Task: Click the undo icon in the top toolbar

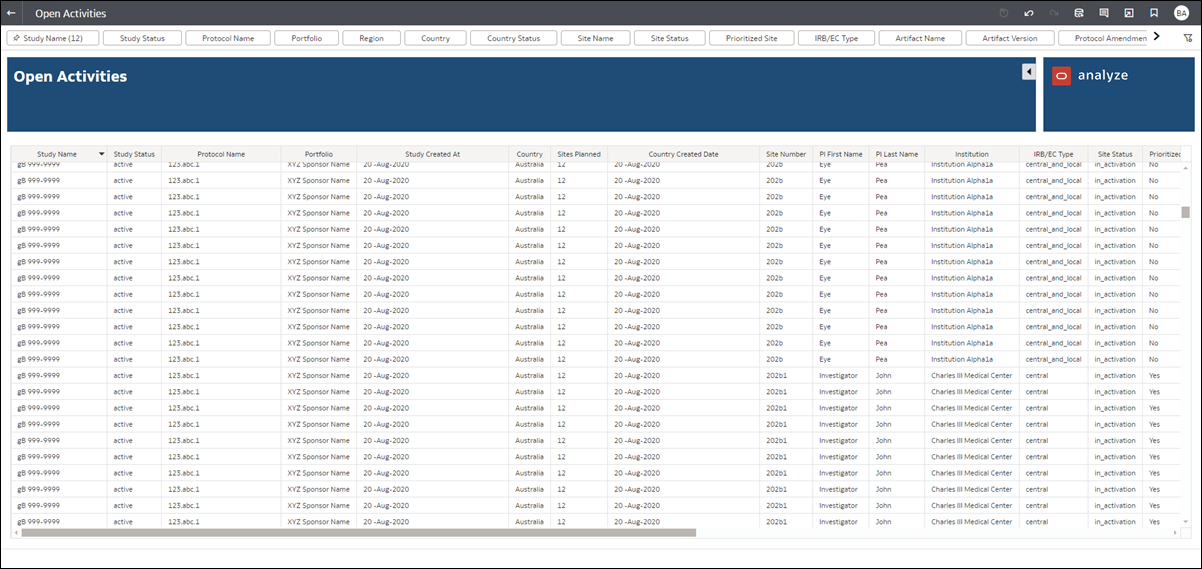Action: (x=1029, y=13)
